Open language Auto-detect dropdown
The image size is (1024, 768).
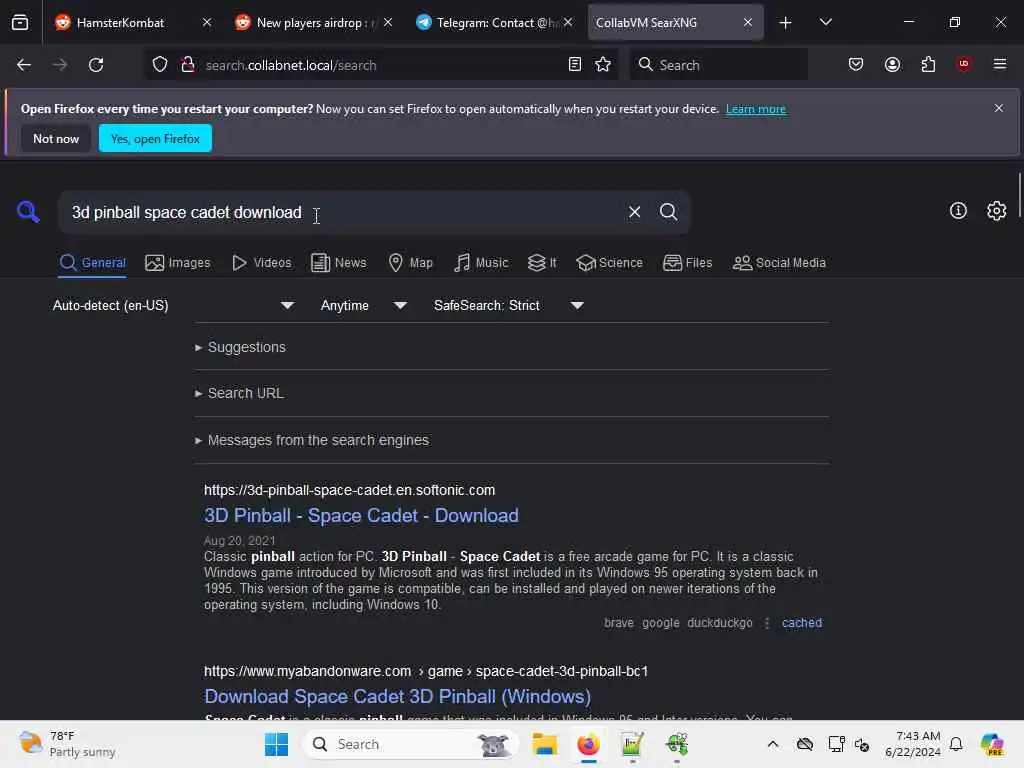(173, 305)
